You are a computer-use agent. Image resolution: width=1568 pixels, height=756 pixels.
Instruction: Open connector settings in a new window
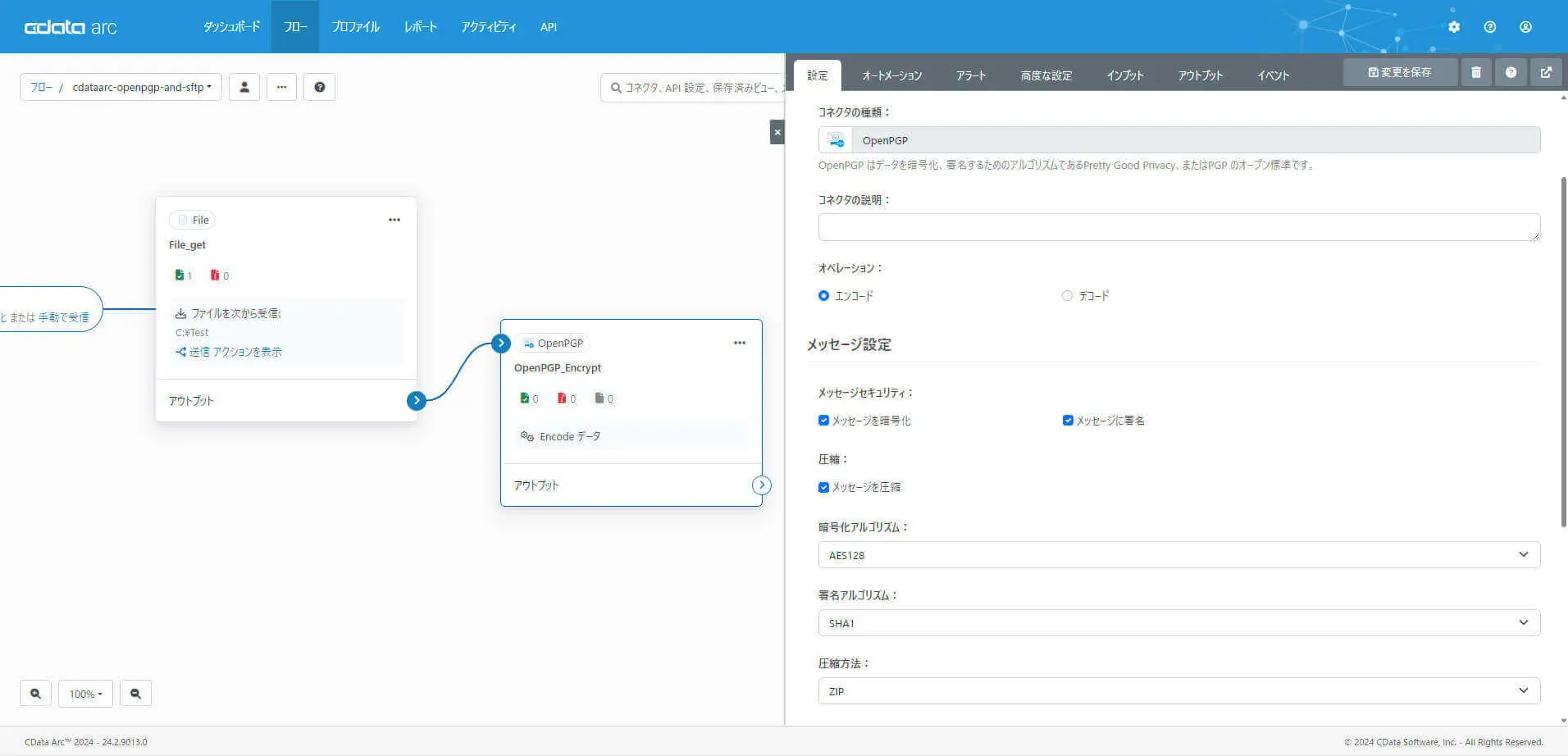[1546, 72]
